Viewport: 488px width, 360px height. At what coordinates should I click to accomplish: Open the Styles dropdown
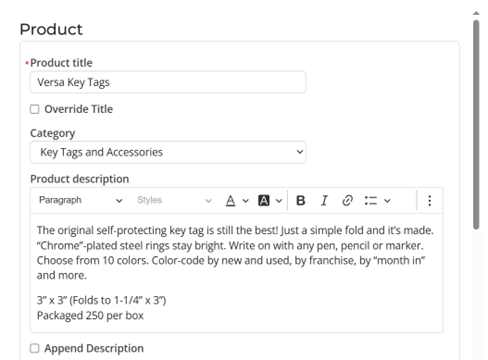click(174, 200)
